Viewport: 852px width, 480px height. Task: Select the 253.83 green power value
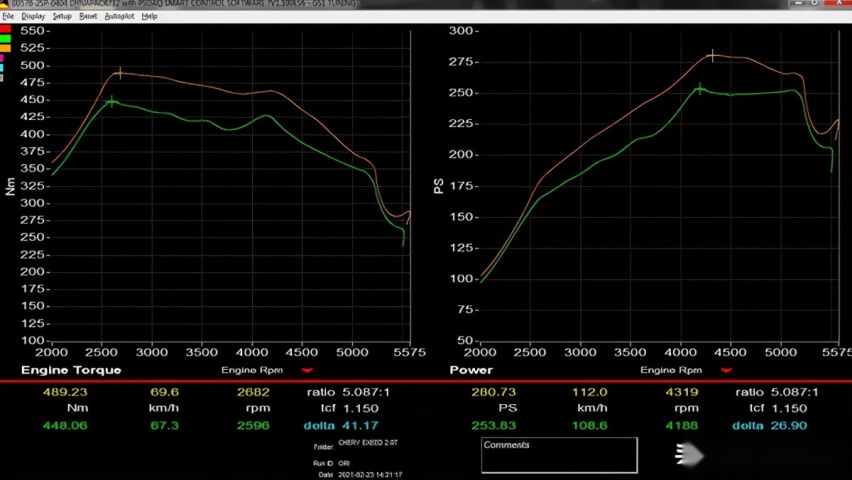click(494, 425)
